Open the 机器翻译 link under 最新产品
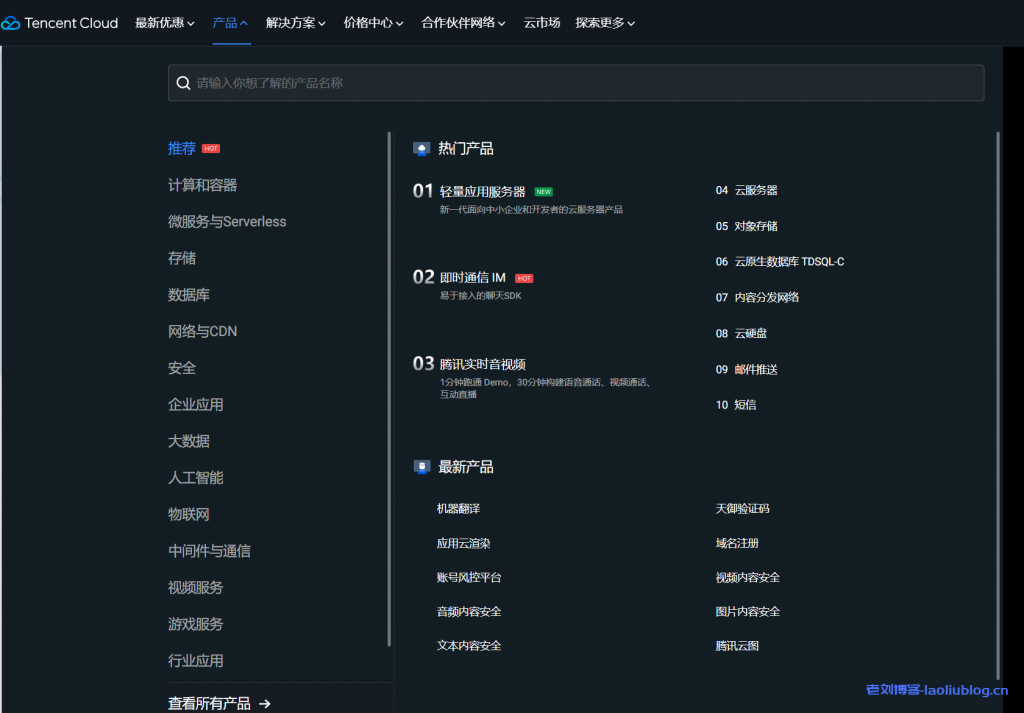The image size is (1024, 713). coord(460,508)
